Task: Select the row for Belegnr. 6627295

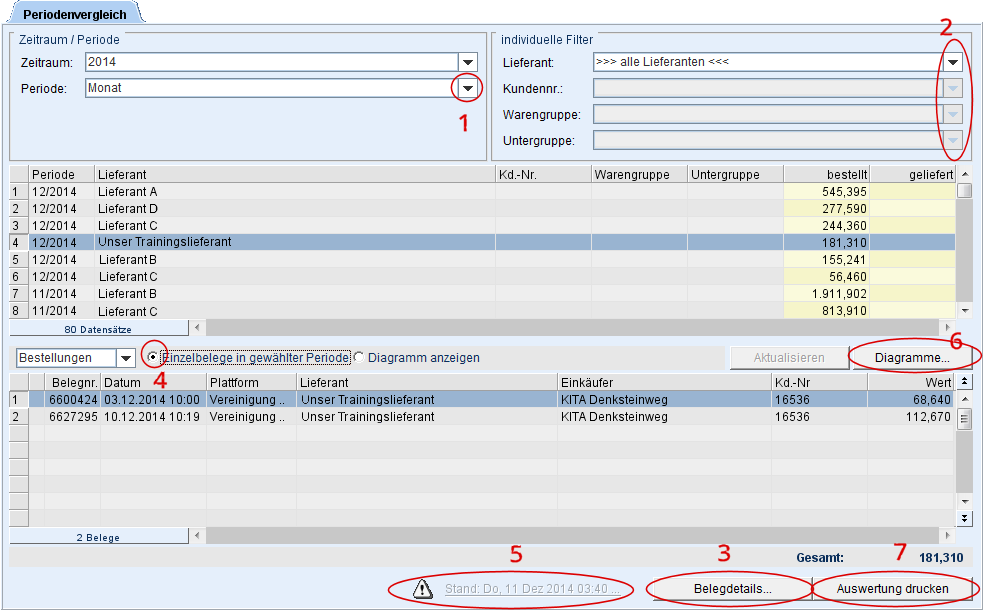Action: coord(73,416)
